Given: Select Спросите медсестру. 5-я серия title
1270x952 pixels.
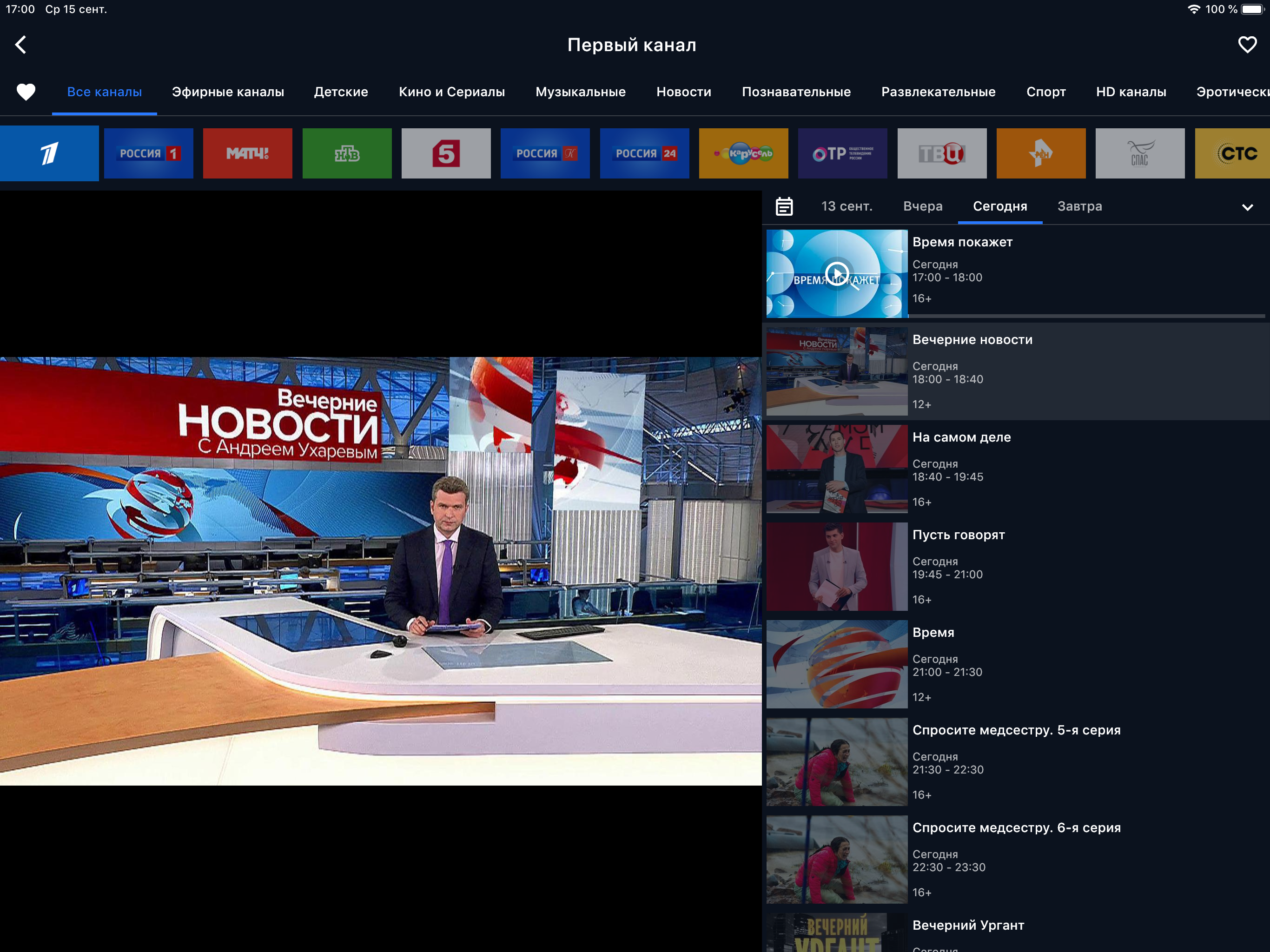Looking at the screenshot, I should point(1016,730).
